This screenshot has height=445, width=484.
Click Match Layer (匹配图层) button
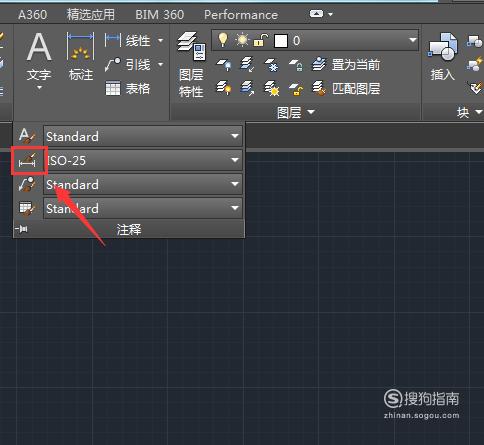point(346,88)
